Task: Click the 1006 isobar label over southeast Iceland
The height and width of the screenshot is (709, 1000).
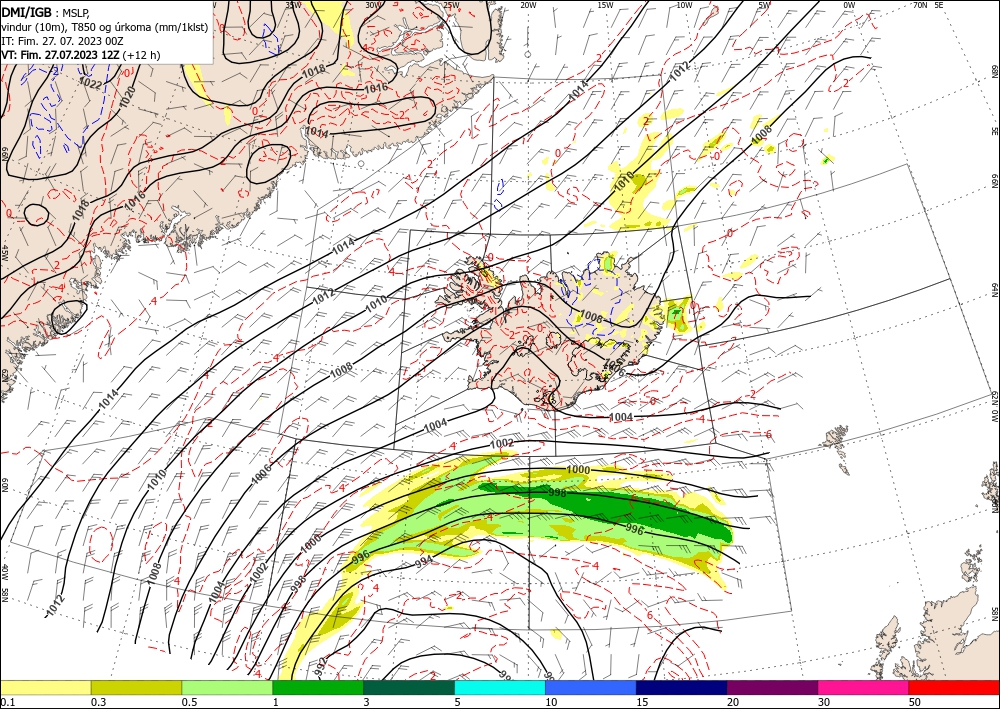Action: [614, 368]
